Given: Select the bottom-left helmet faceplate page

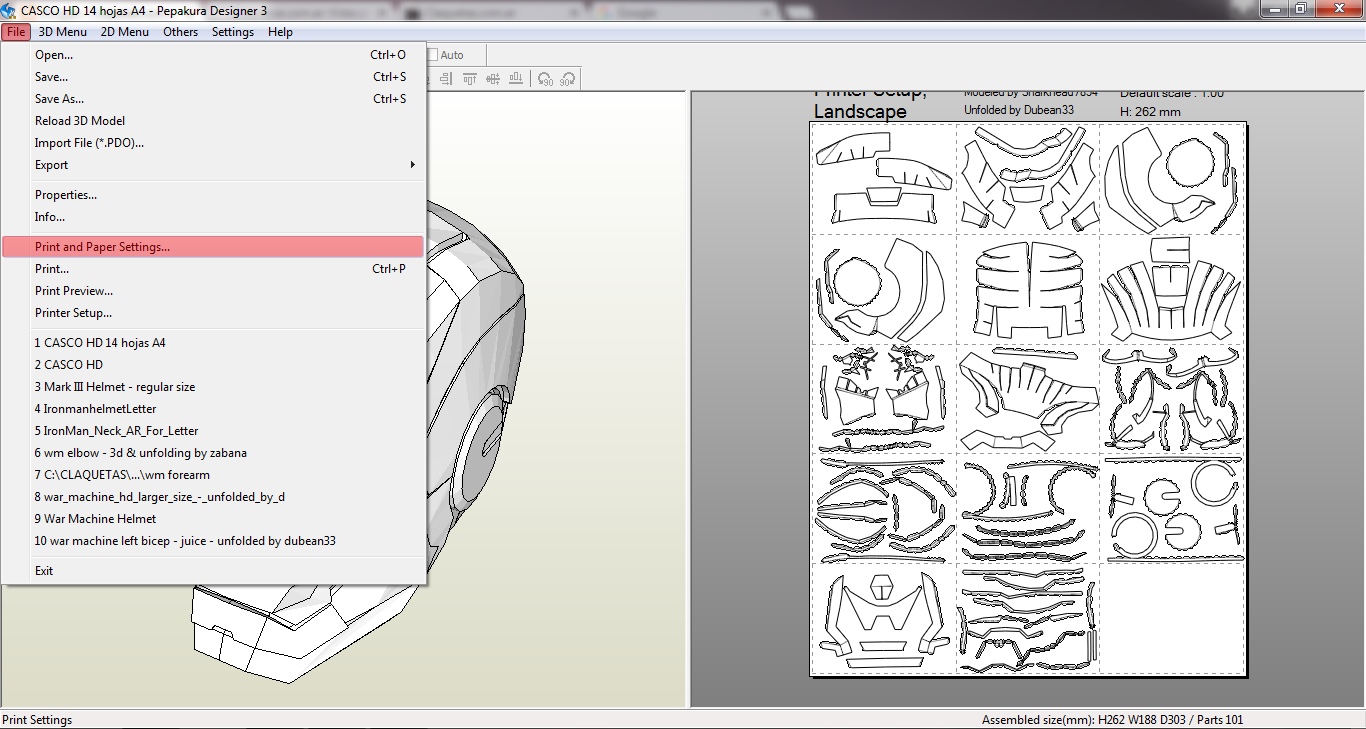Looking at the screenshot, I should coord(882,619).
